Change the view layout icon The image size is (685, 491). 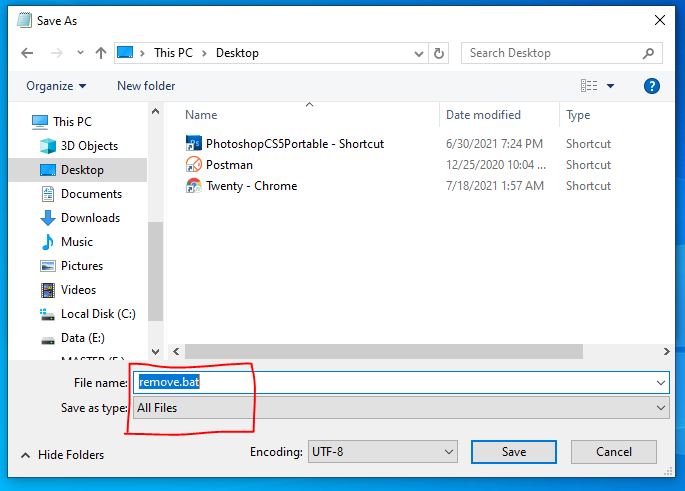[x=588, y=86]
